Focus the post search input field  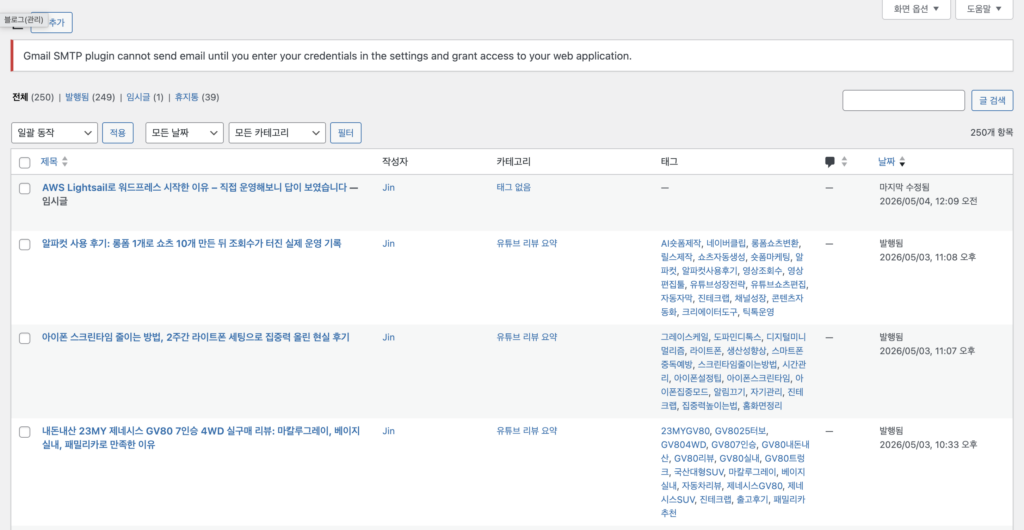(x=903, y=101)
